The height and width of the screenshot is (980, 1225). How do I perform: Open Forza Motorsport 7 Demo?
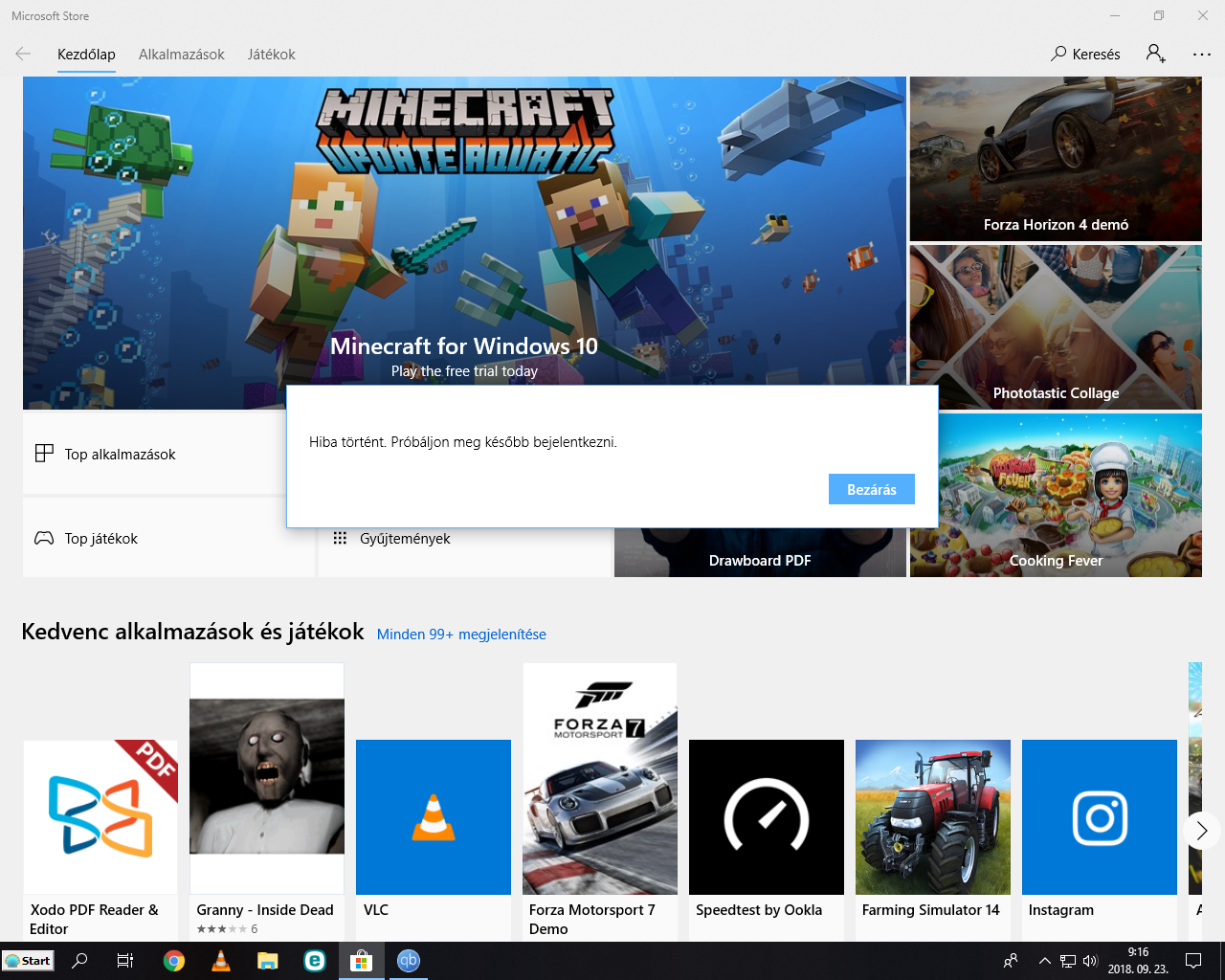(600, 801)
